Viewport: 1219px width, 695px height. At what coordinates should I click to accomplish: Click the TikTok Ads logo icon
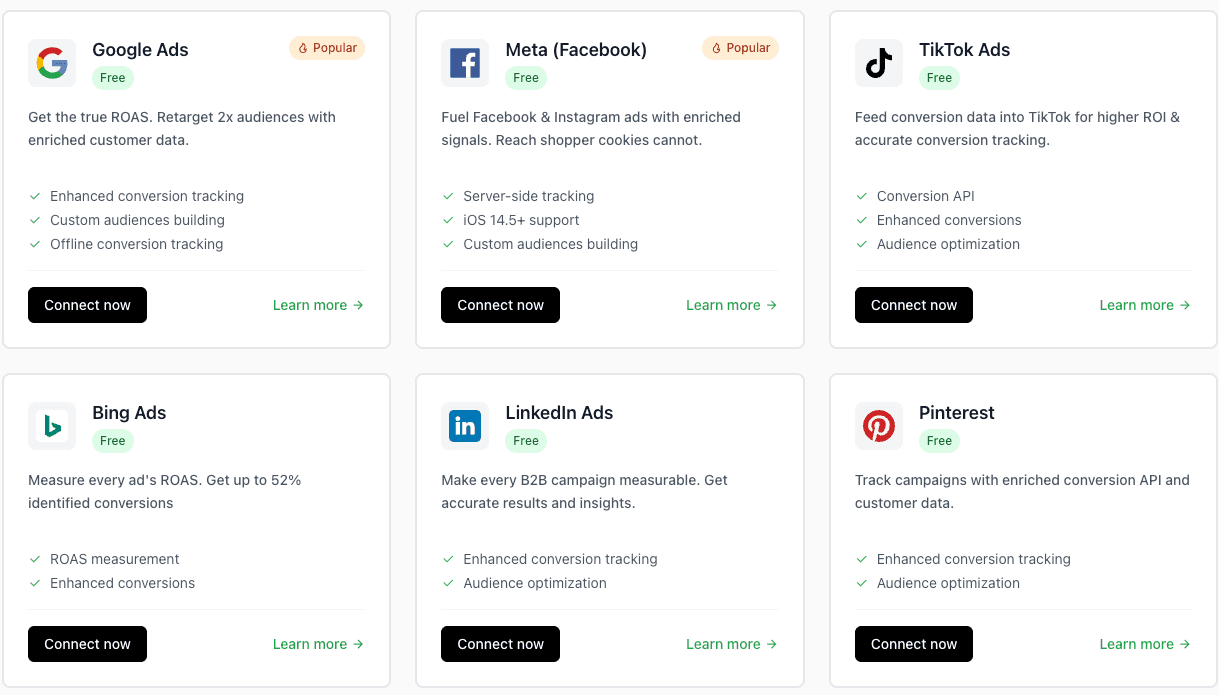(878, 62)
